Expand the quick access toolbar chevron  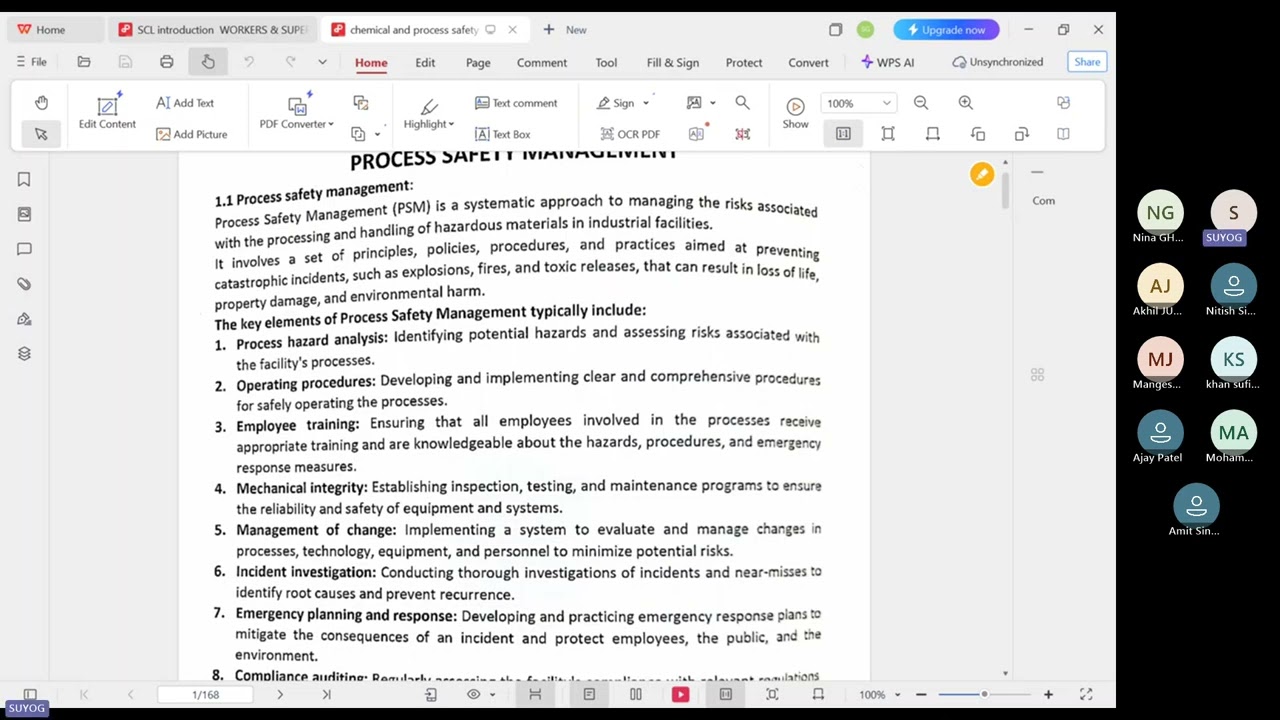(322, 62)
